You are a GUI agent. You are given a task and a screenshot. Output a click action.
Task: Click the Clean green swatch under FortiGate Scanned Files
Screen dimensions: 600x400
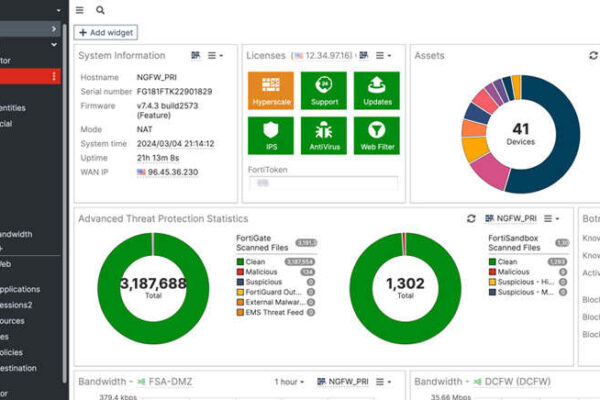240,262
